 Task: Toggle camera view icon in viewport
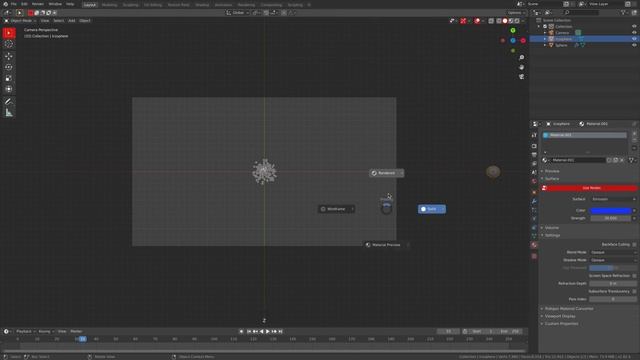click(521, 77)
